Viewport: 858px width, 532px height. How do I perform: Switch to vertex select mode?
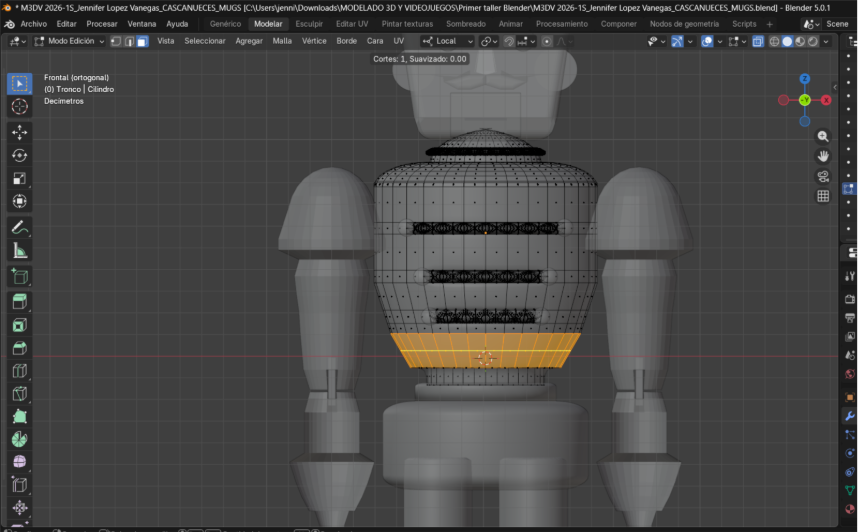click(x=116, y=41)
